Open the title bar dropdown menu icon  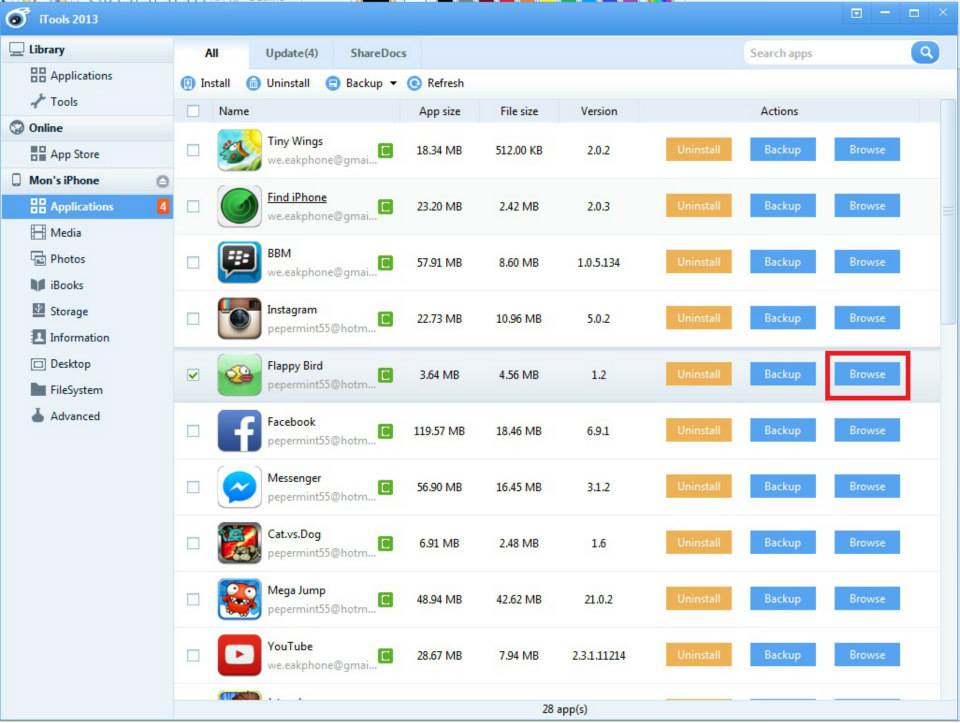point(857,13)
